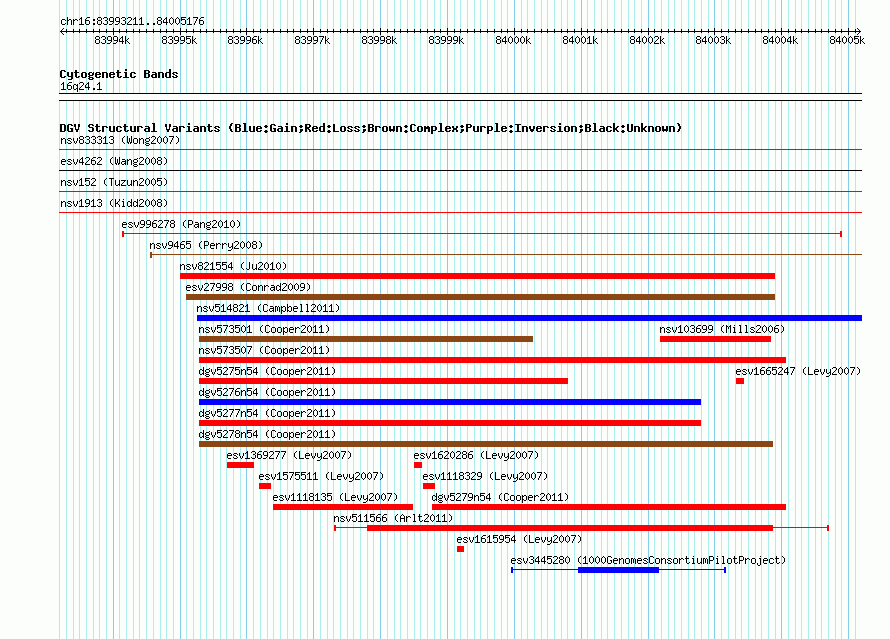Image resolution: width=890 pixels, height=639 pixels.
Task: Click the esv3445280 thick blue segment
Action: [x=619, y=570]
